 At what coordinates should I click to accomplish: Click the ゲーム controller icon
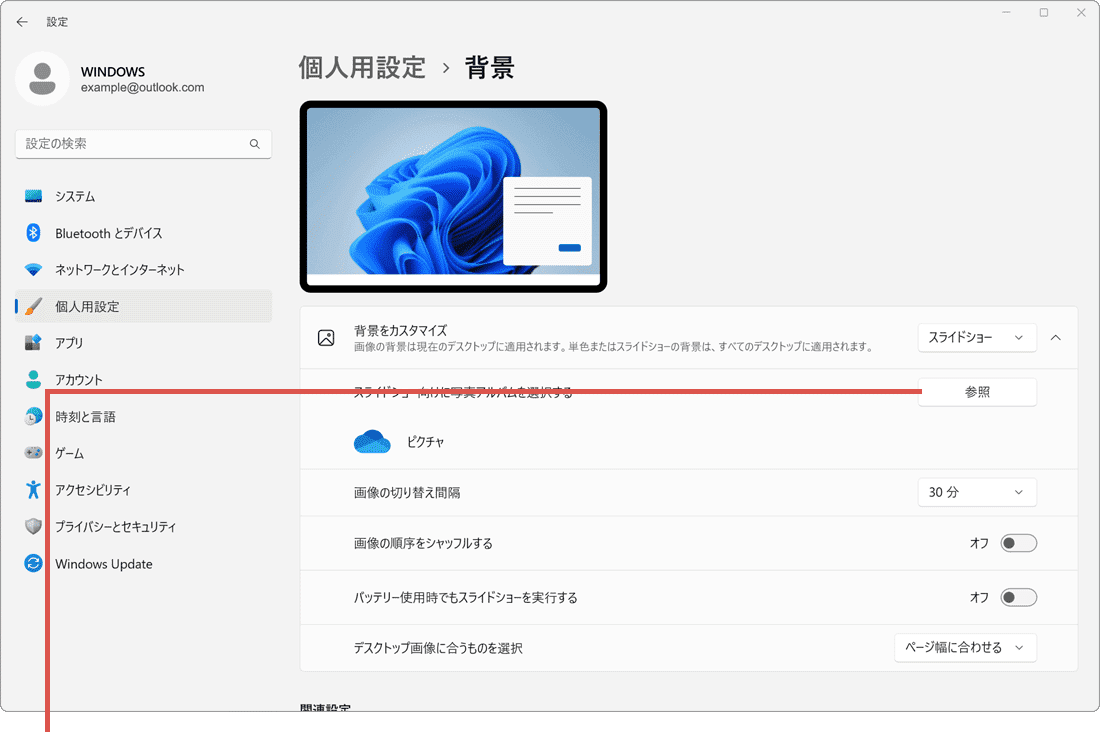tap(33, 453)
